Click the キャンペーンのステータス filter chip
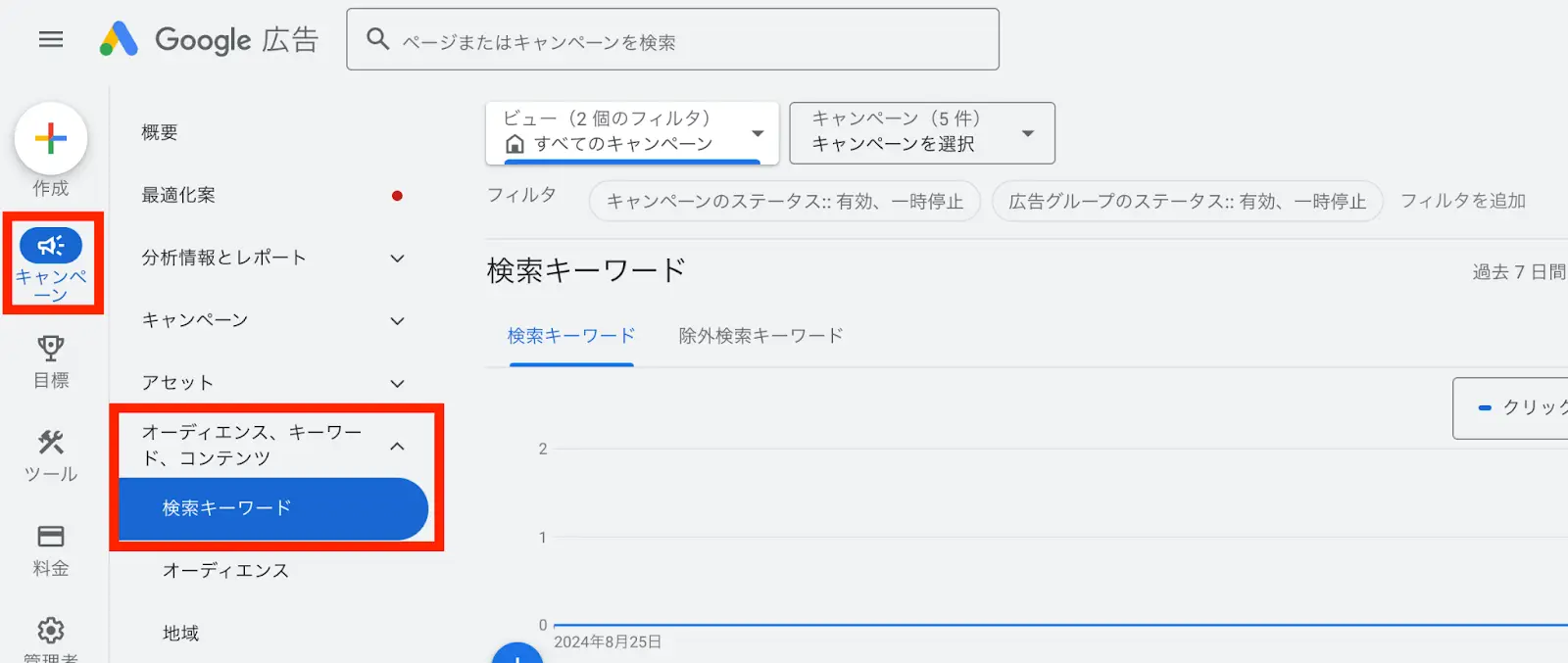This screenshot has width=1568, height=663. [784, 202]
